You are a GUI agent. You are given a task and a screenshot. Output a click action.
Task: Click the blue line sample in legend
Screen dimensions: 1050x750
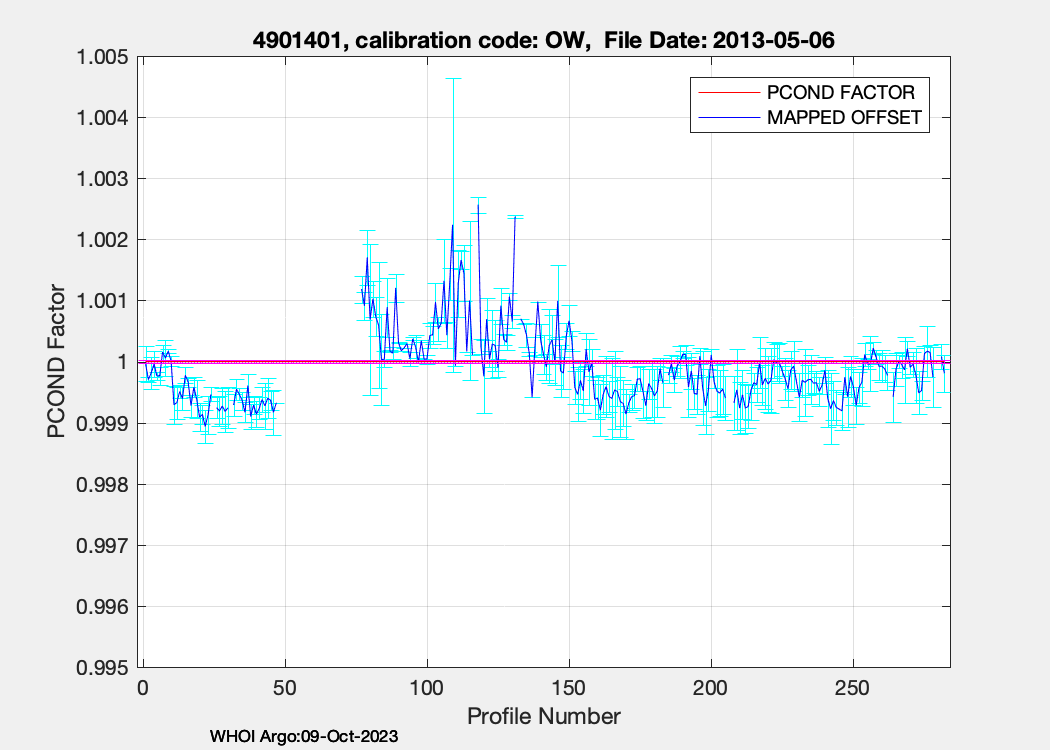[x=727, y=118]
